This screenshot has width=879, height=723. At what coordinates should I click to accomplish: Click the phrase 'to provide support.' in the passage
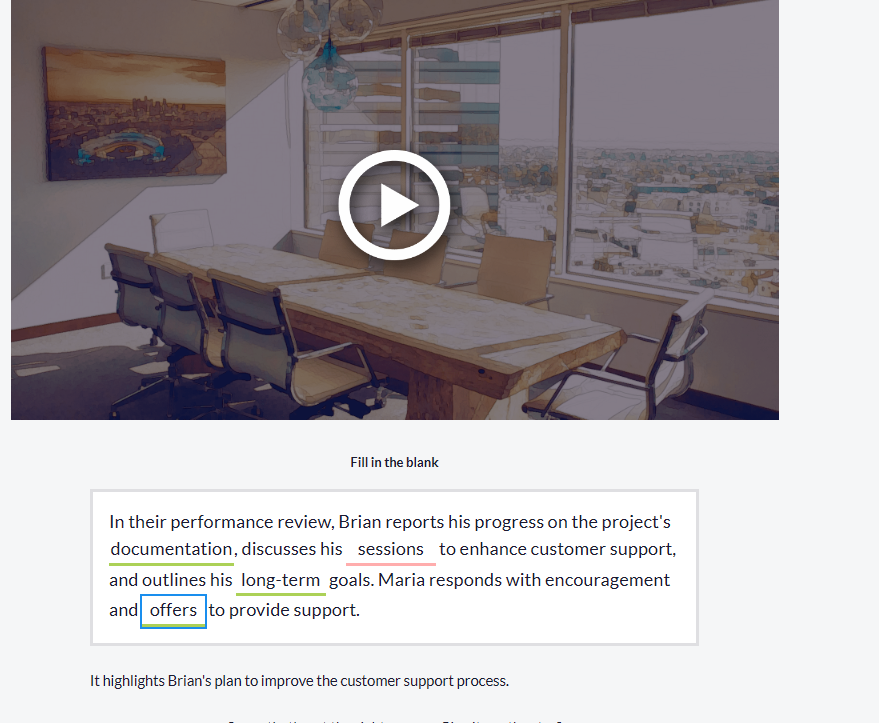[x=284, y=610]
